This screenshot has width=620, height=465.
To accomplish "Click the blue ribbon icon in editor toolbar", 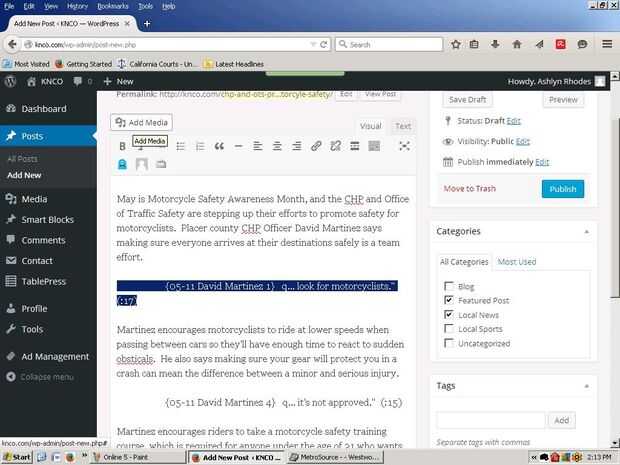I will point(122,164).
